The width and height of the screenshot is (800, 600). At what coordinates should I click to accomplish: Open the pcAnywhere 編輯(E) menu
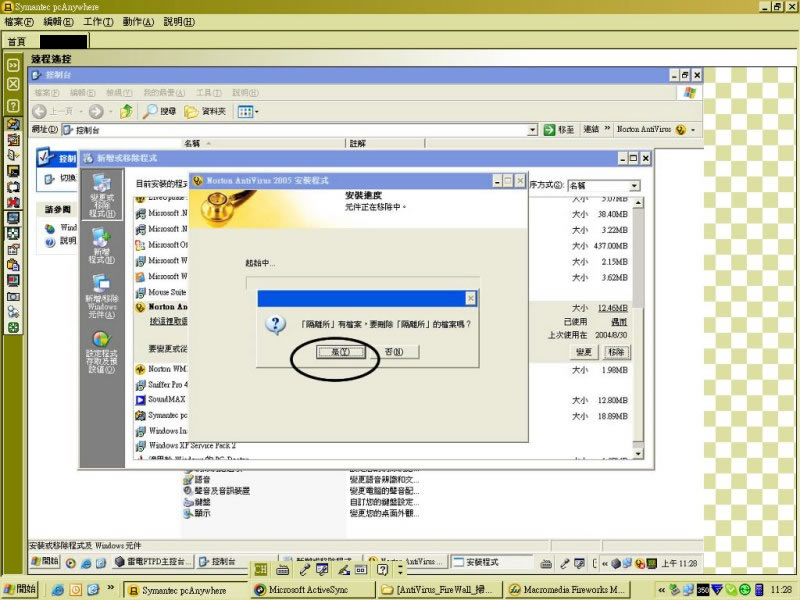pyautogui.click(x=58, y=21)
